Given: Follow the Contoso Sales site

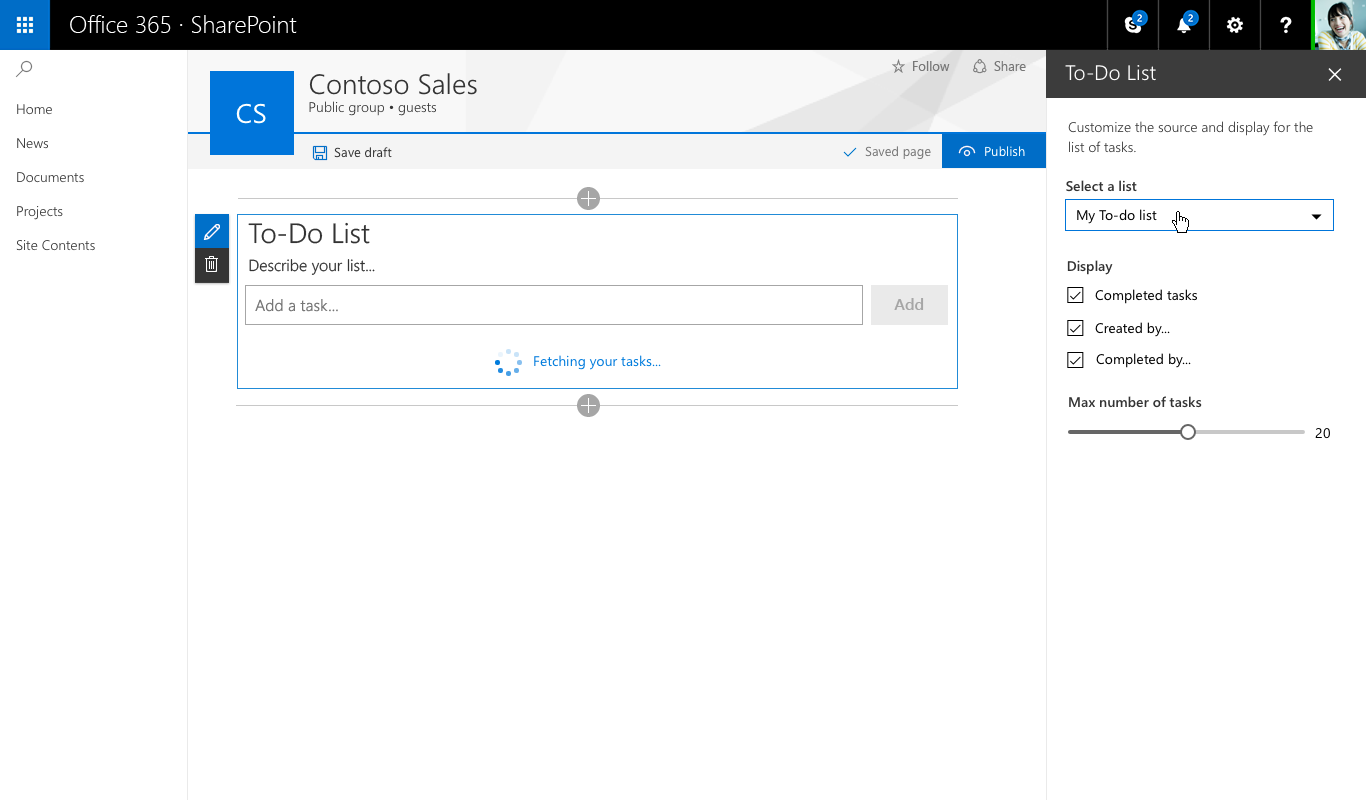Looking at the screenshot, I should 921,66.
